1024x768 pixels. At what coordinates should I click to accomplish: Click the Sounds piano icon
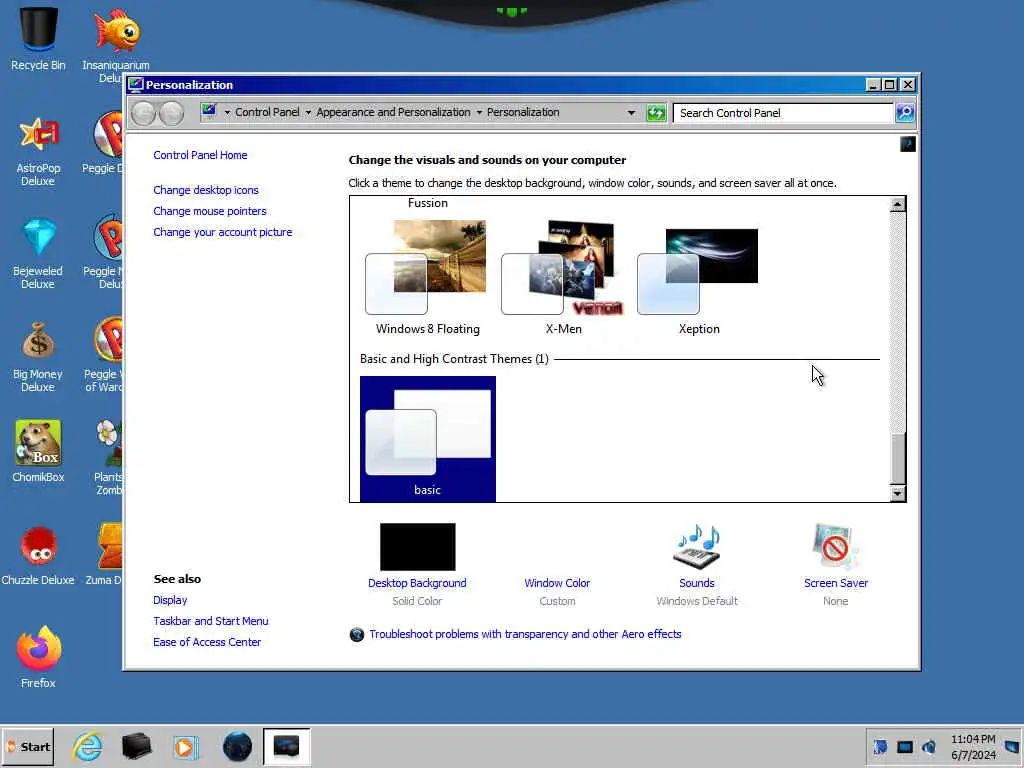[697, 546]
